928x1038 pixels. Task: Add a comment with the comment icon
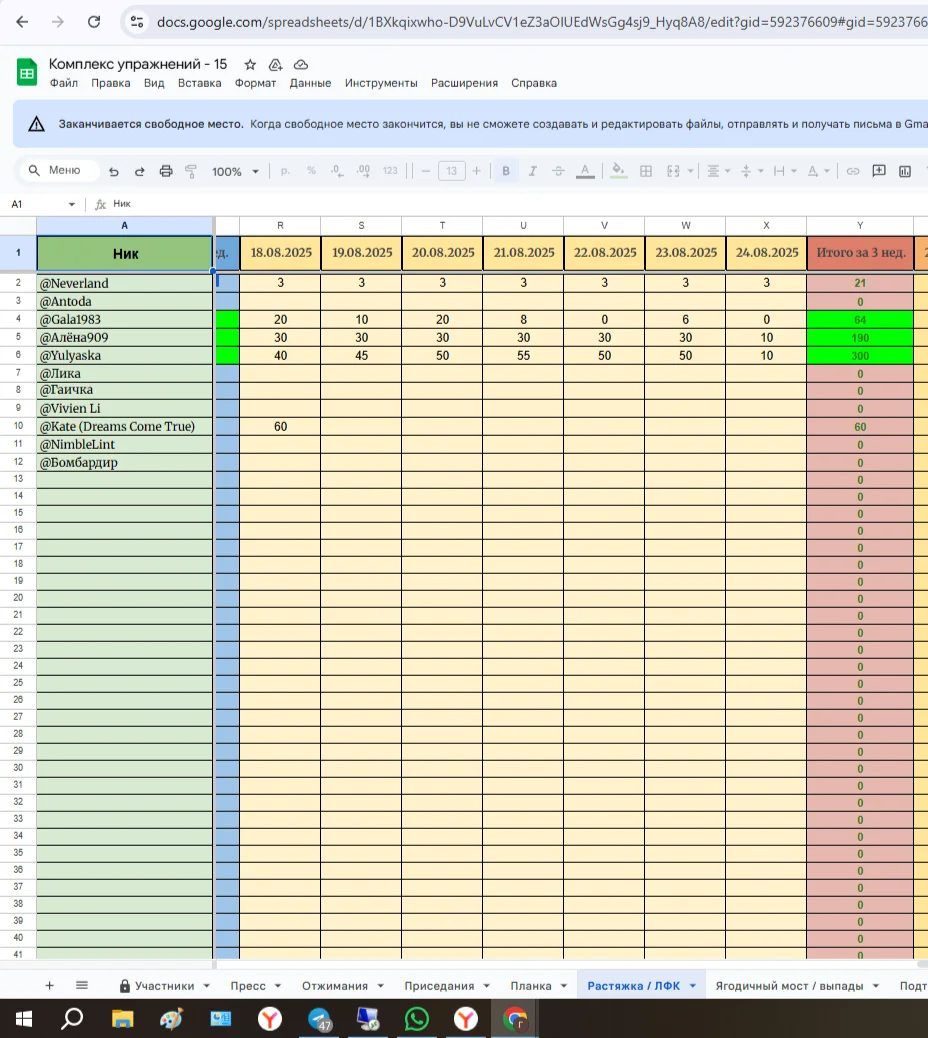click(879, 171)
